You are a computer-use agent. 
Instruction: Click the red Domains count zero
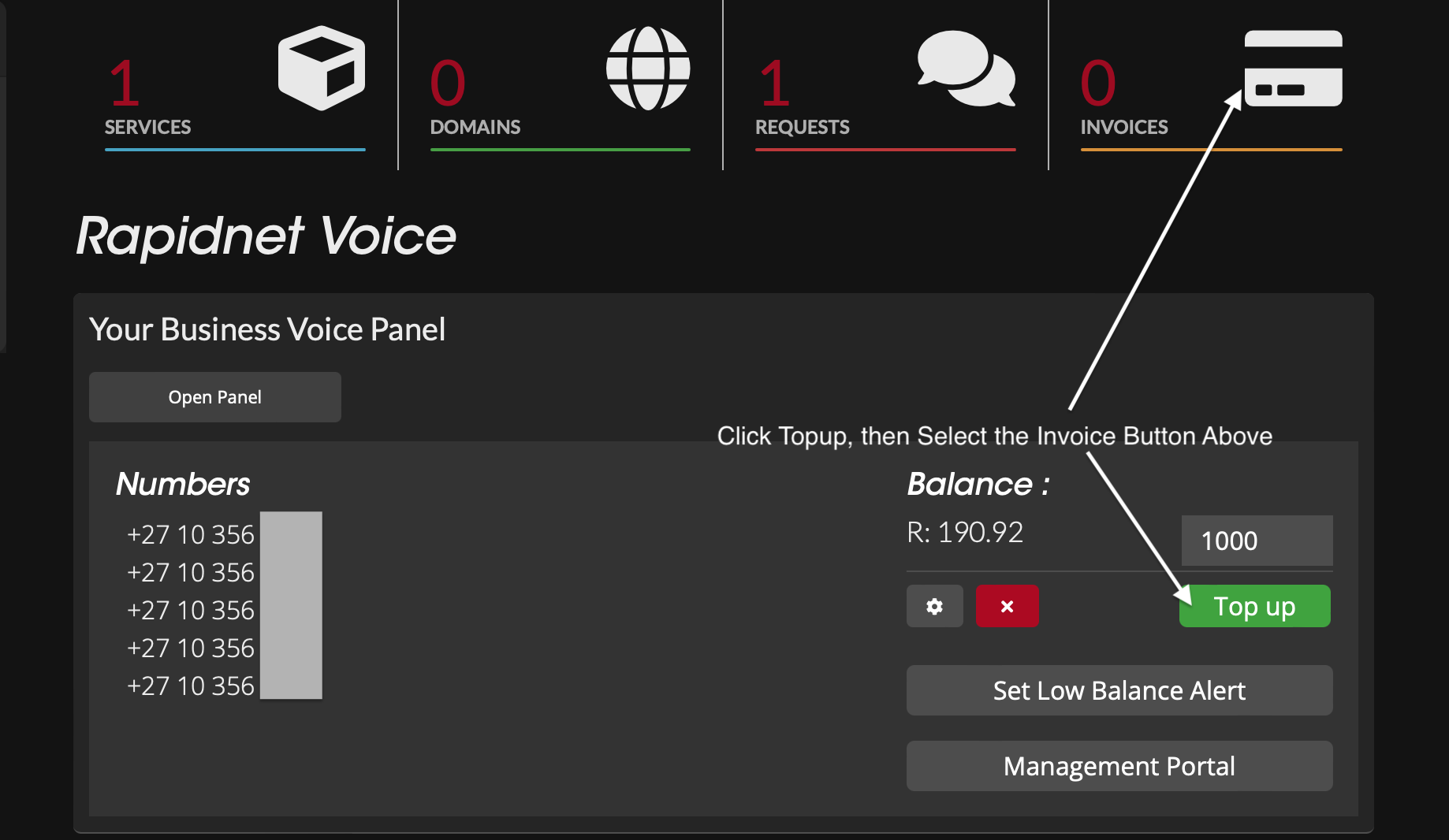tap(448, 84)
